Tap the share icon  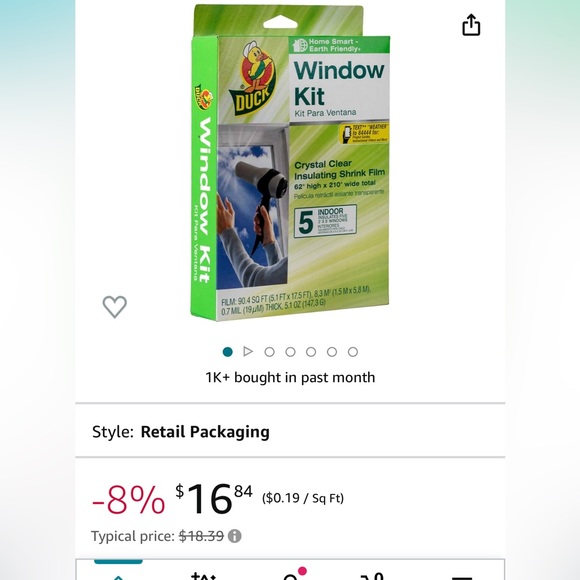(x=471, y=25)
